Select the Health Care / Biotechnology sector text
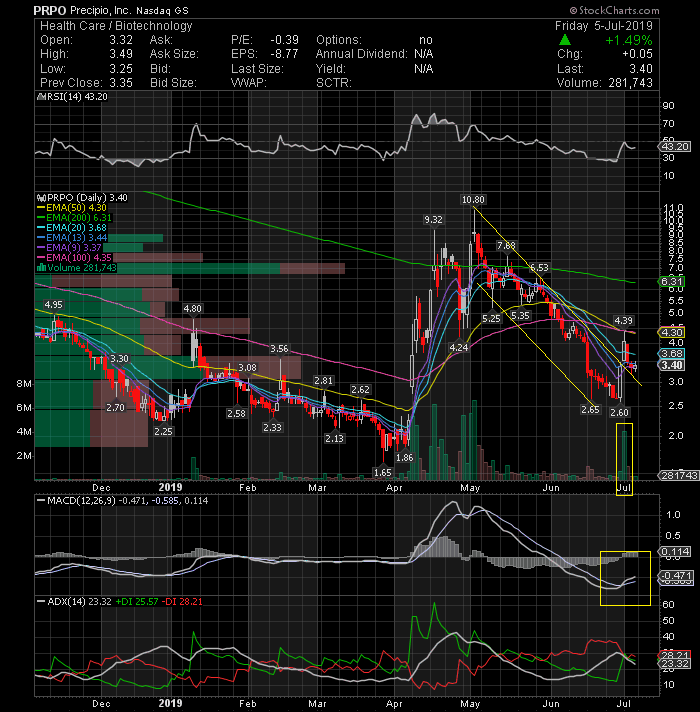 [x=116, y=26]
